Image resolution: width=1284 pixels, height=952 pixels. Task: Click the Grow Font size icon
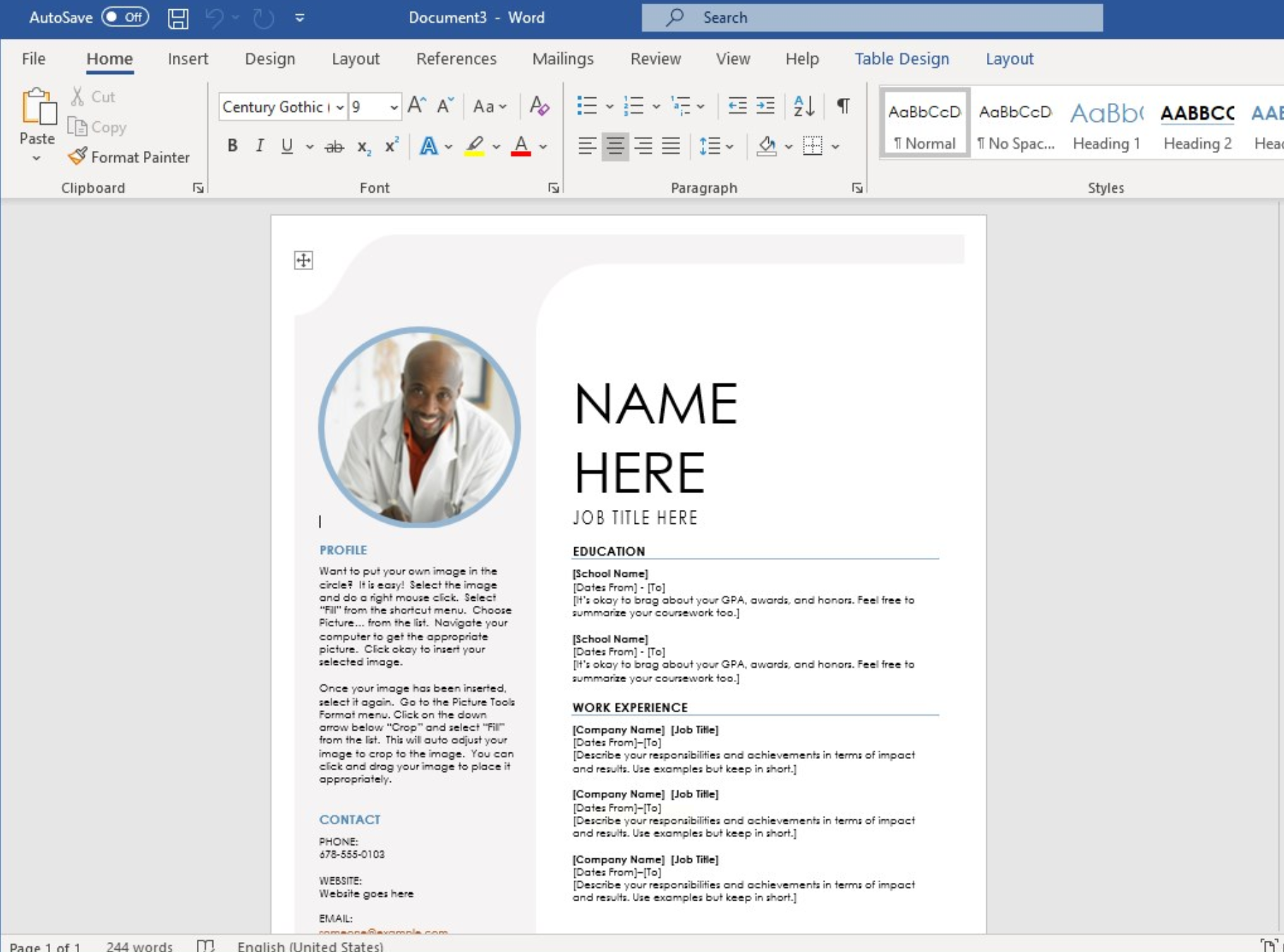pos(416,106)
